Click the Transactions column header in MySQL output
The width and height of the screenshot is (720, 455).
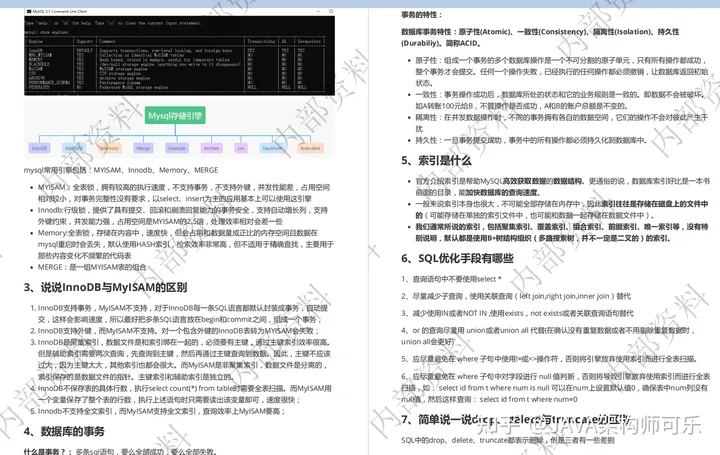click(x=261, y=41)
